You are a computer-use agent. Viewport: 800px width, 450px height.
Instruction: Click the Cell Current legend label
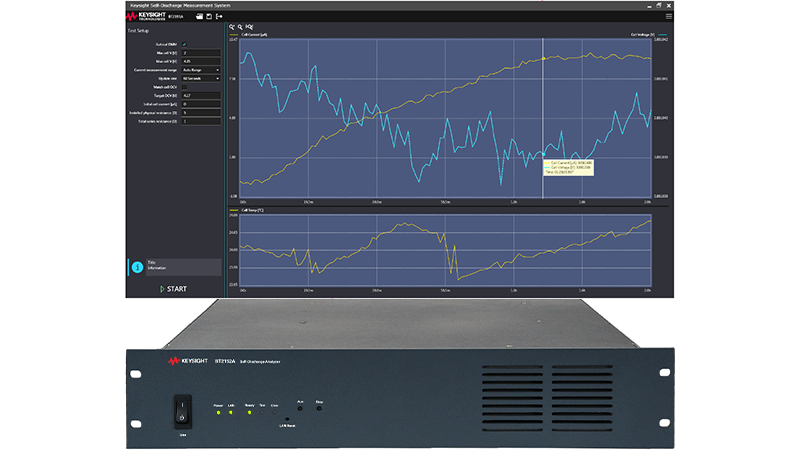(x=254, y=35)
